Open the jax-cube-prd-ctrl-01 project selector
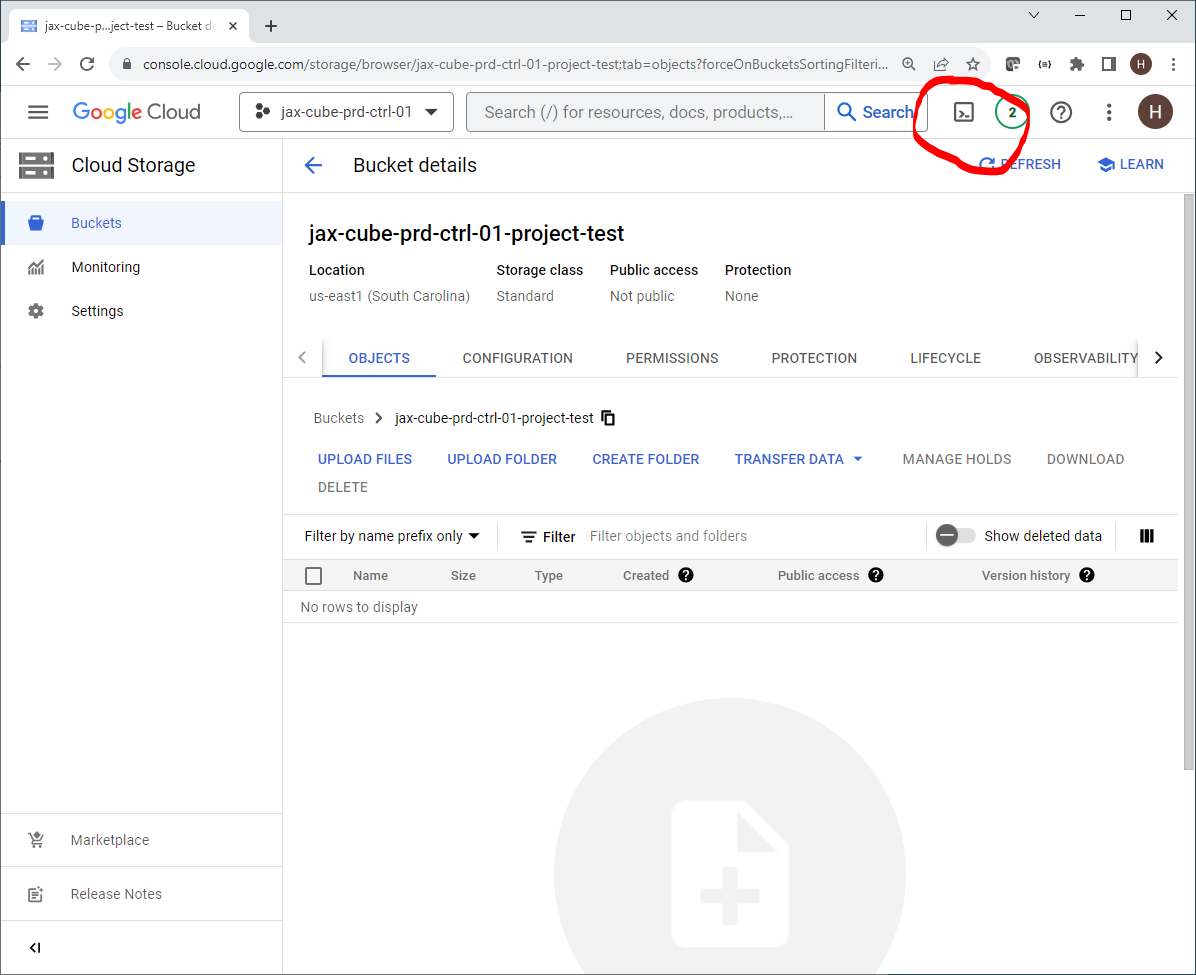 [x=346, y=112]
